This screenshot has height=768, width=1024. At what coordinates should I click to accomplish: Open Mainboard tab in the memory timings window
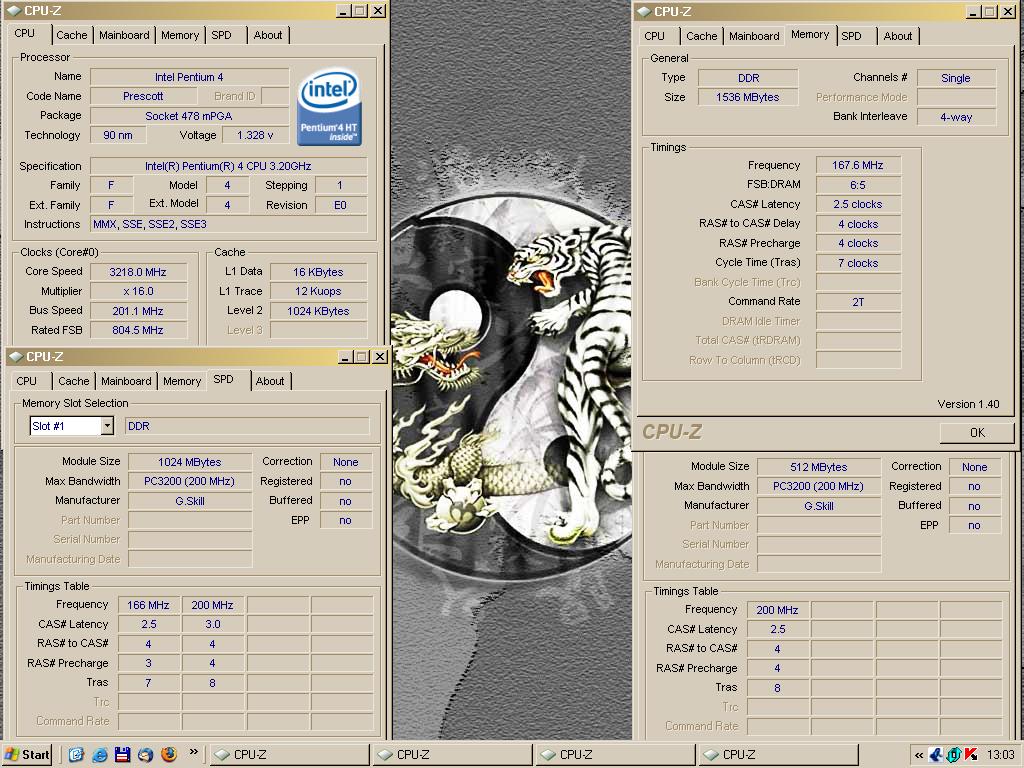(x=754, y=36)
